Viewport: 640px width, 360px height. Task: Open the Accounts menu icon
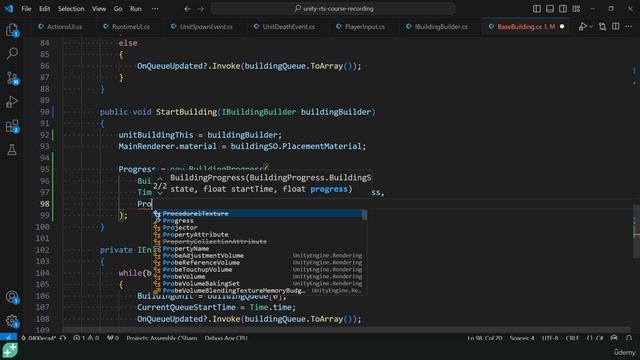pos(12,297)
